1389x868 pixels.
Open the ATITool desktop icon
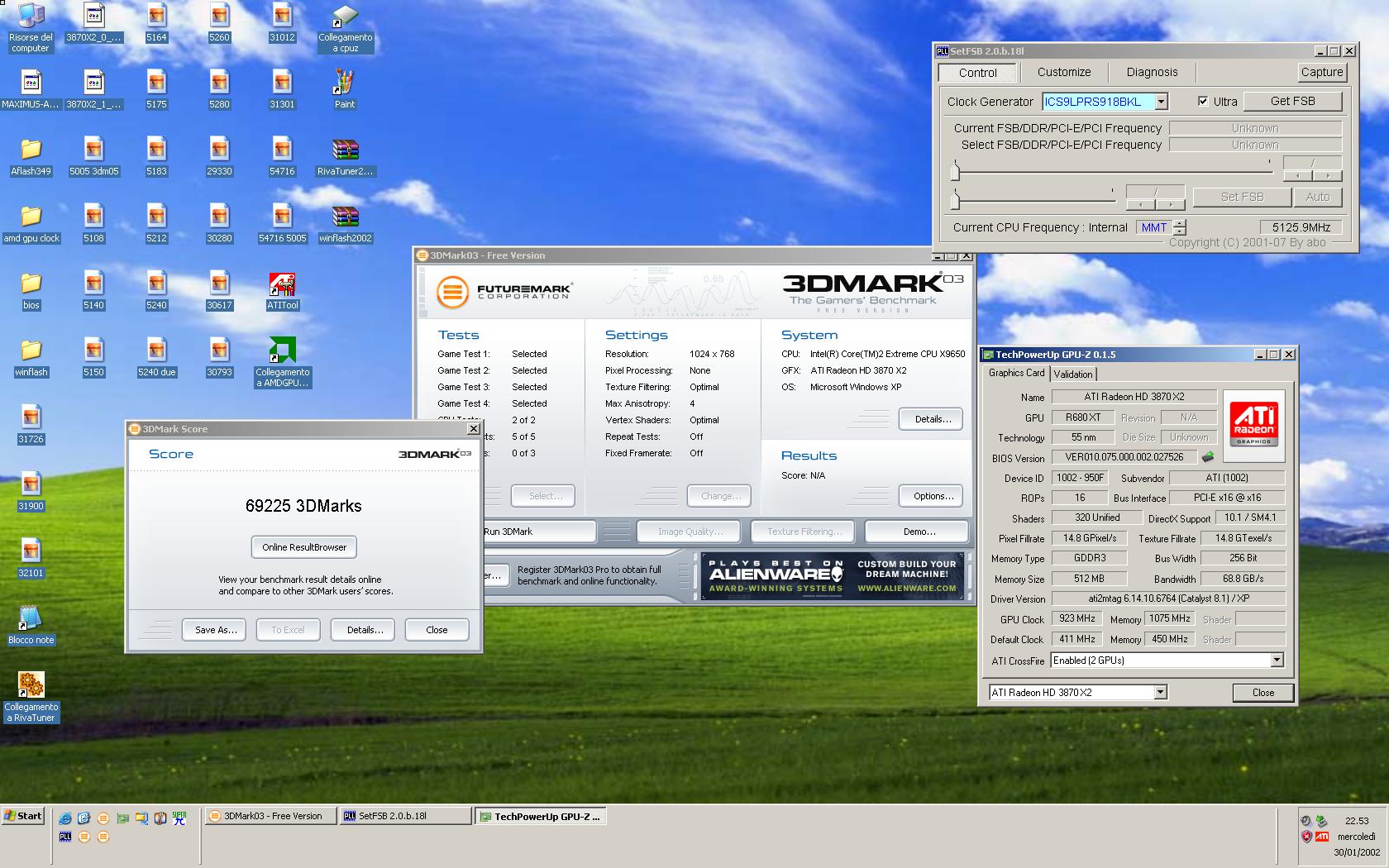pyautogui.click(x=282, y=291)
